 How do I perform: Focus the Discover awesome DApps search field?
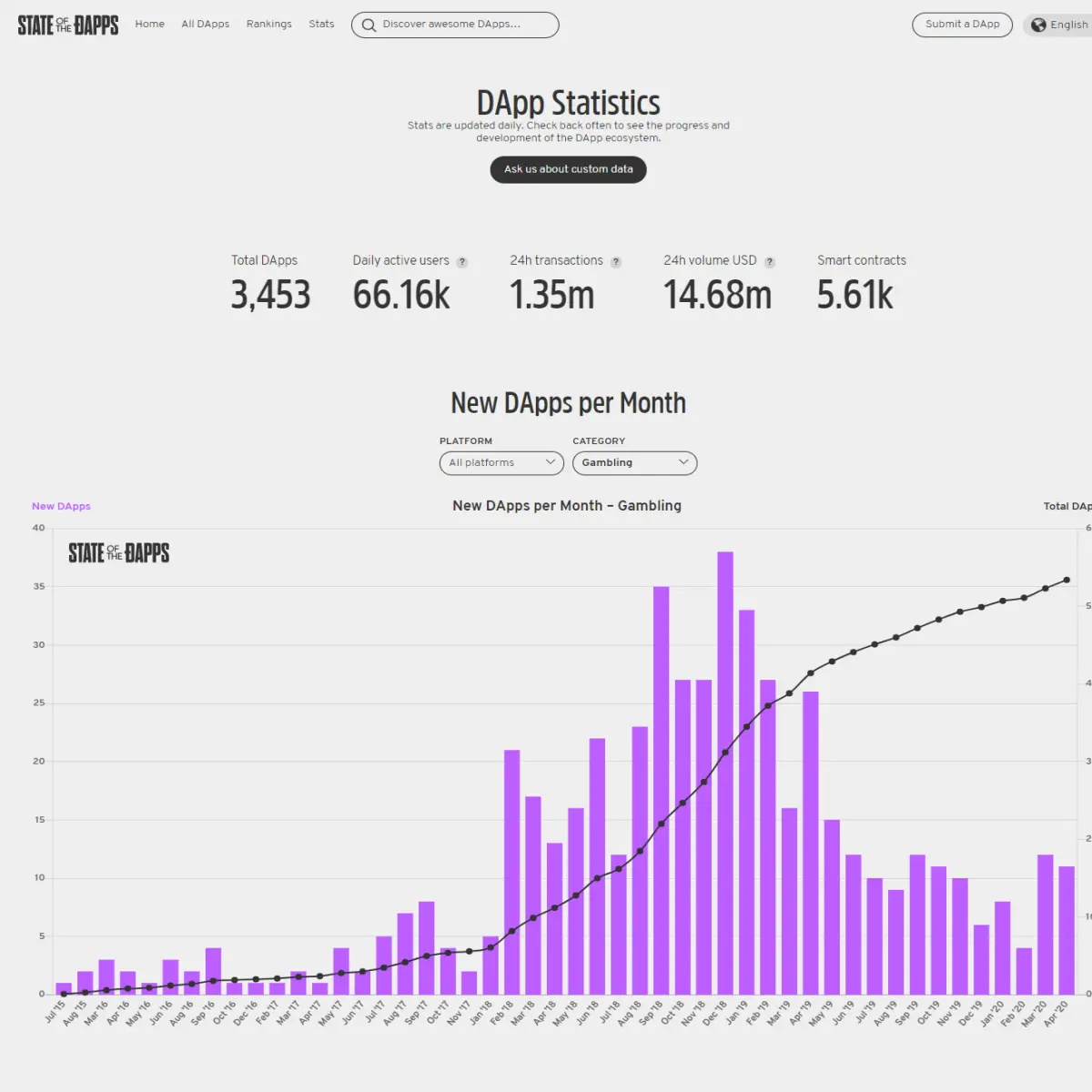455,25
